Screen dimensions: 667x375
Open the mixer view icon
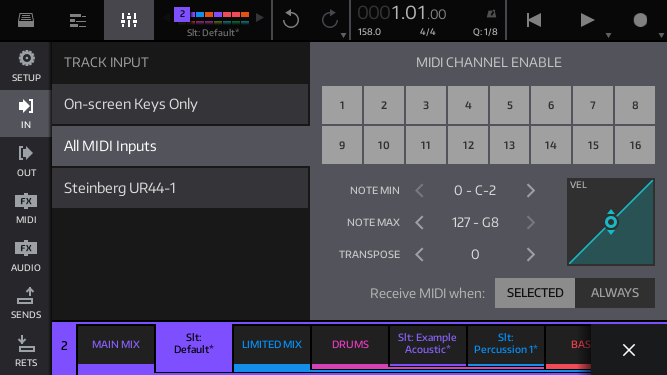coord(129,20)
